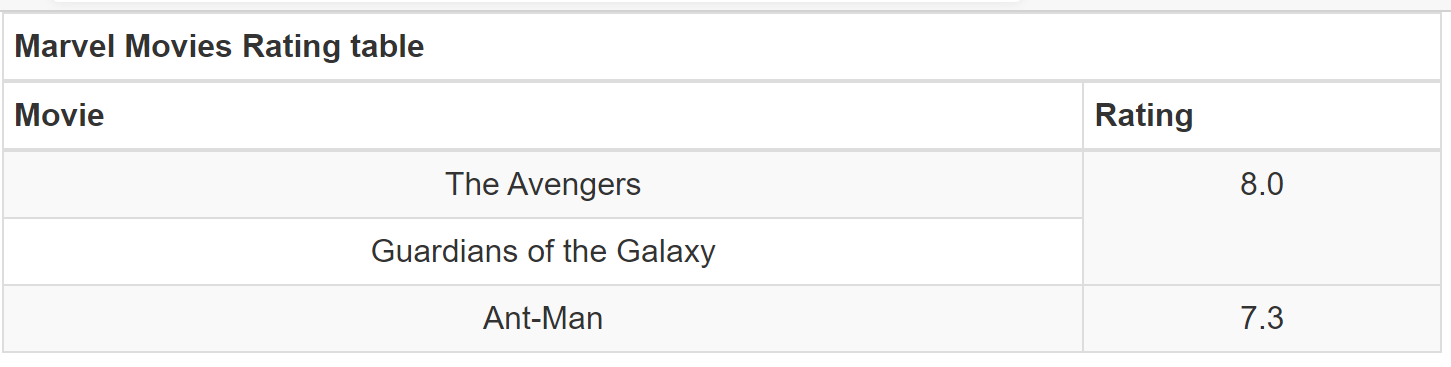Click Guardians of the Galaxy row
Viewport: 1451px width, 367px height.
[x=543, y=251]
